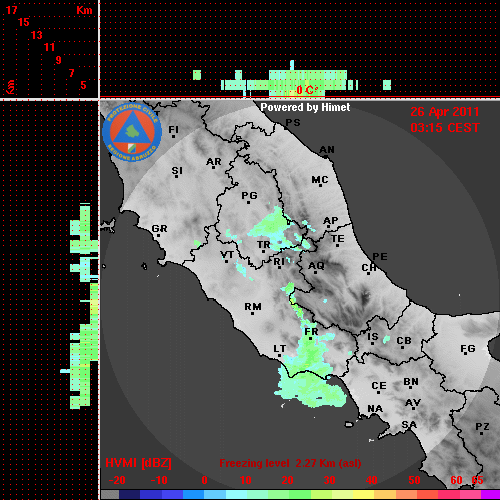Screen dimensions: 500x500
Task: Select the RM city label
Action: [x=253, y=307]
